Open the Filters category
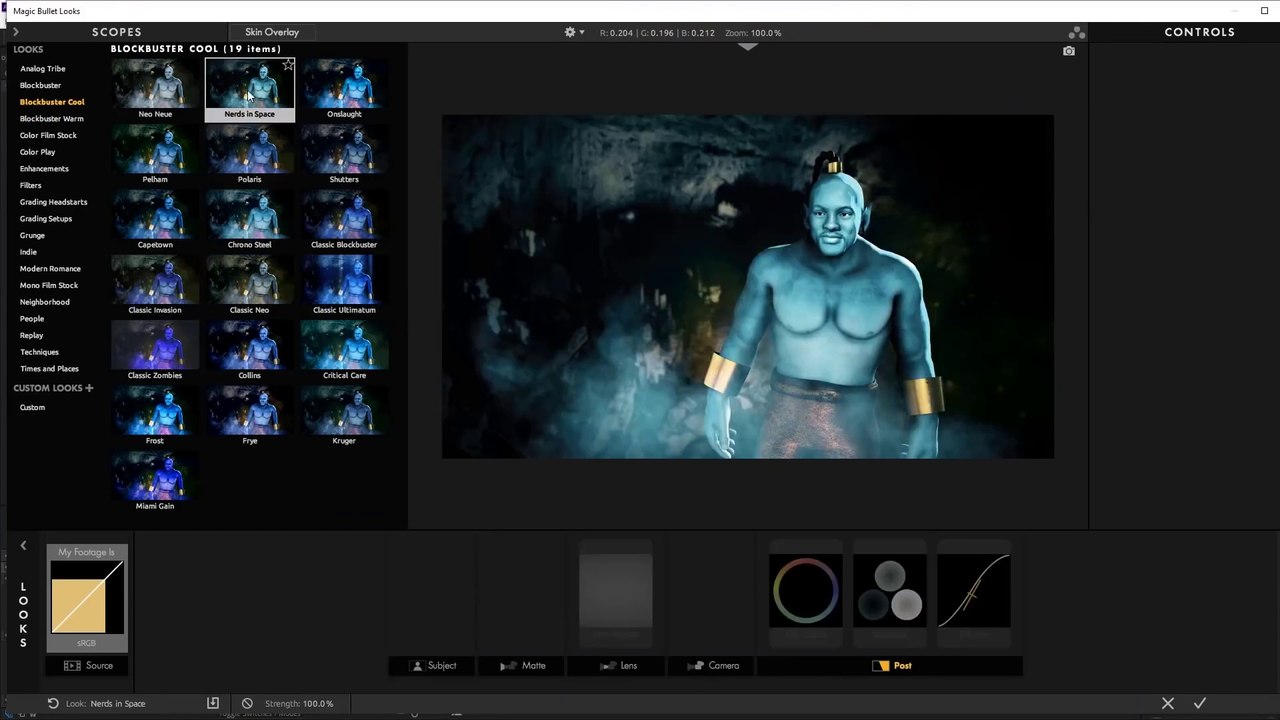The height and width of the screenshot is (720, 1280). pos(30,185)
